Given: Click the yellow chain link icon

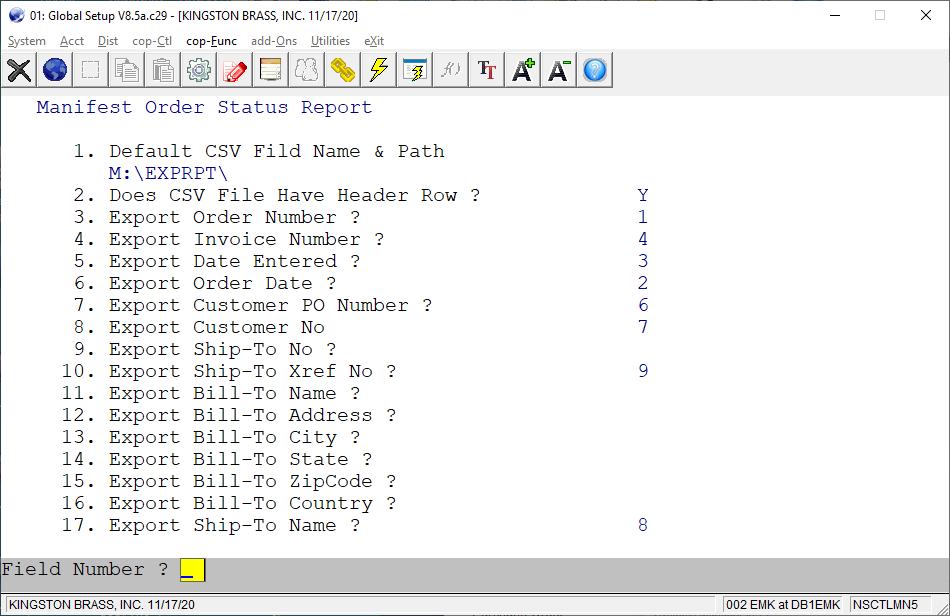Looking at the screenshot, I should pos(343,70).
